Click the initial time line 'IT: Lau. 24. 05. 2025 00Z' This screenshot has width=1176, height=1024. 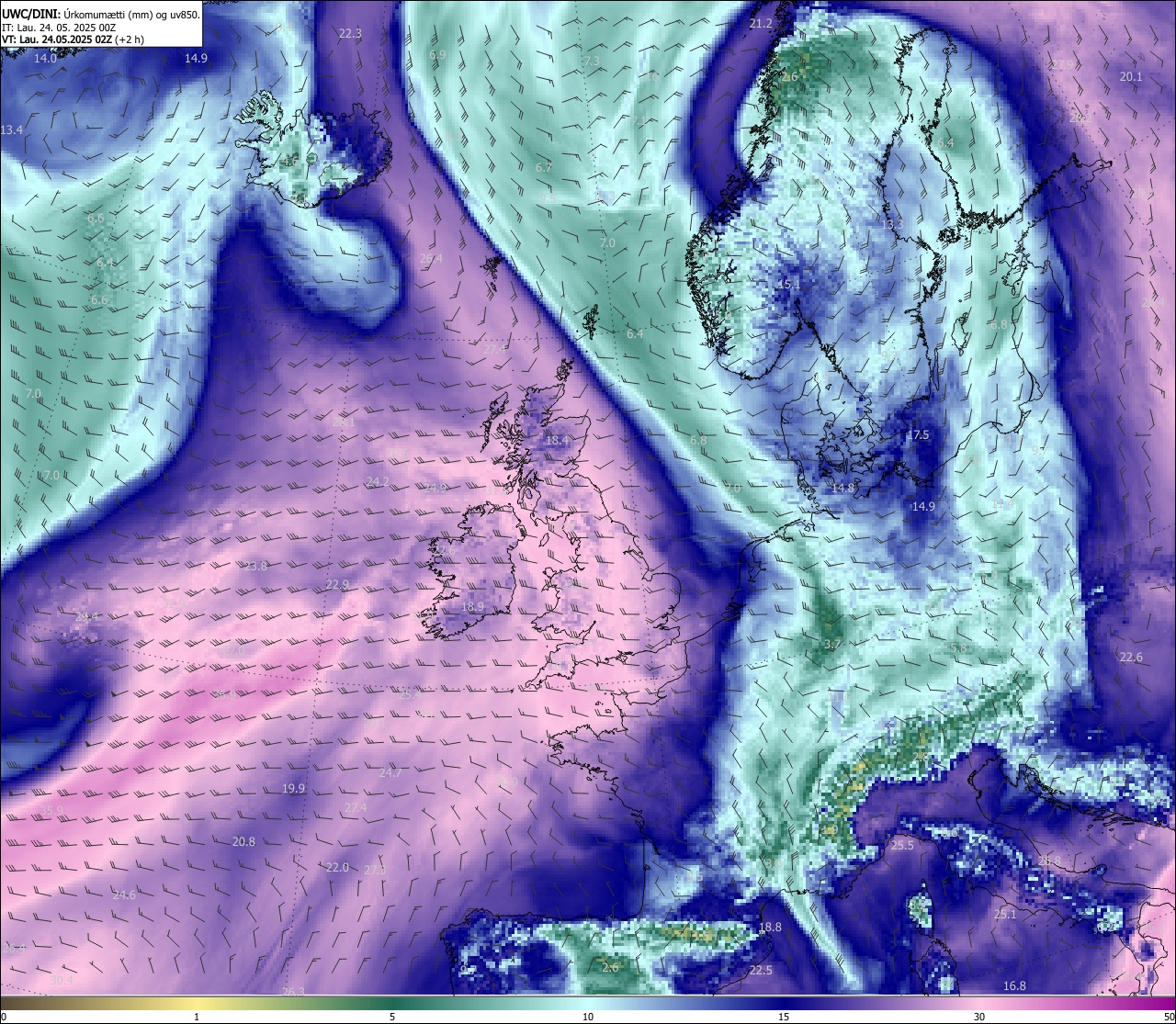[x=59, y=28]
